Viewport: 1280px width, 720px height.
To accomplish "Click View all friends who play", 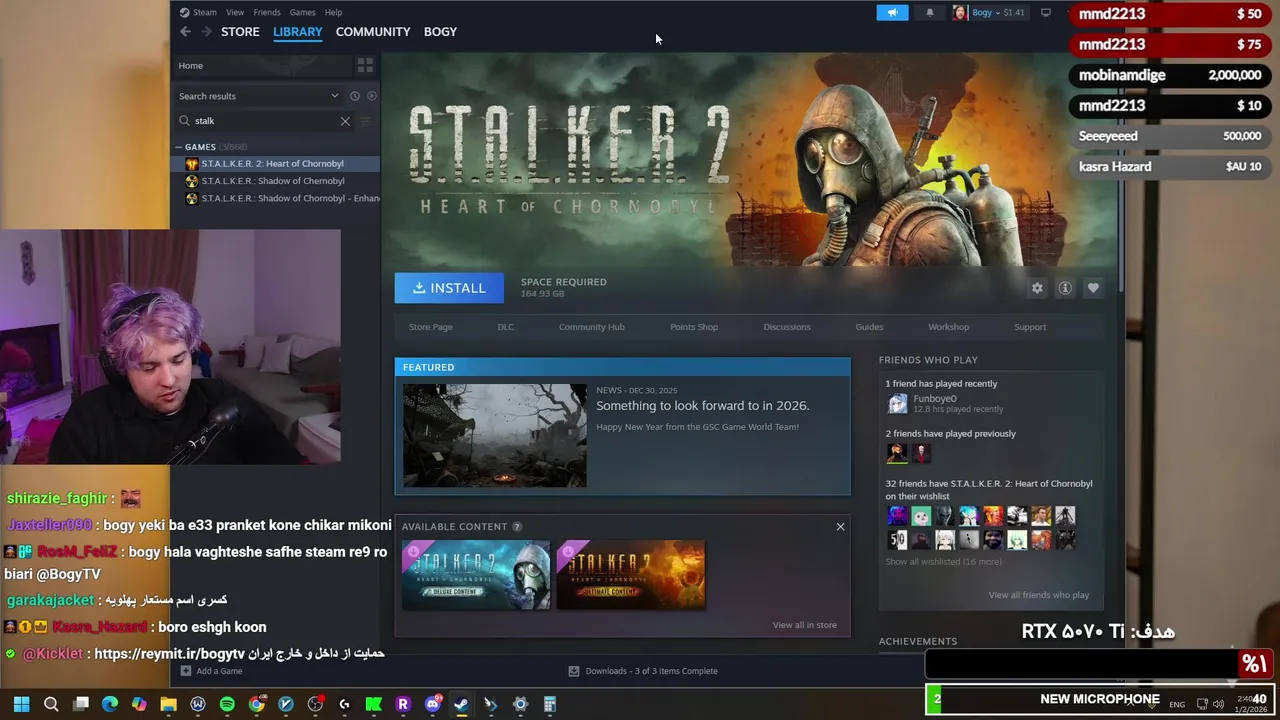I will 1039,595.
